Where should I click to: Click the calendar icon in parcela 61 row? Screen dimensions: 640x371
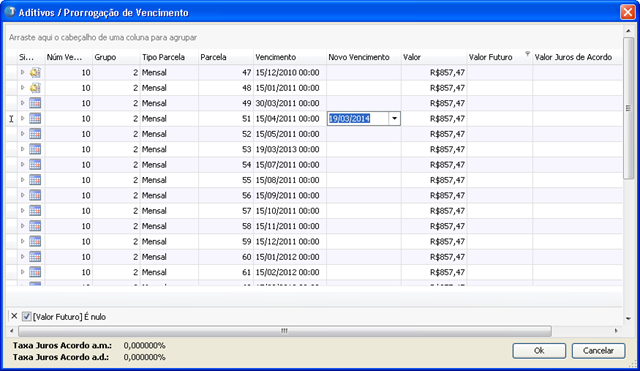(35, 272)
